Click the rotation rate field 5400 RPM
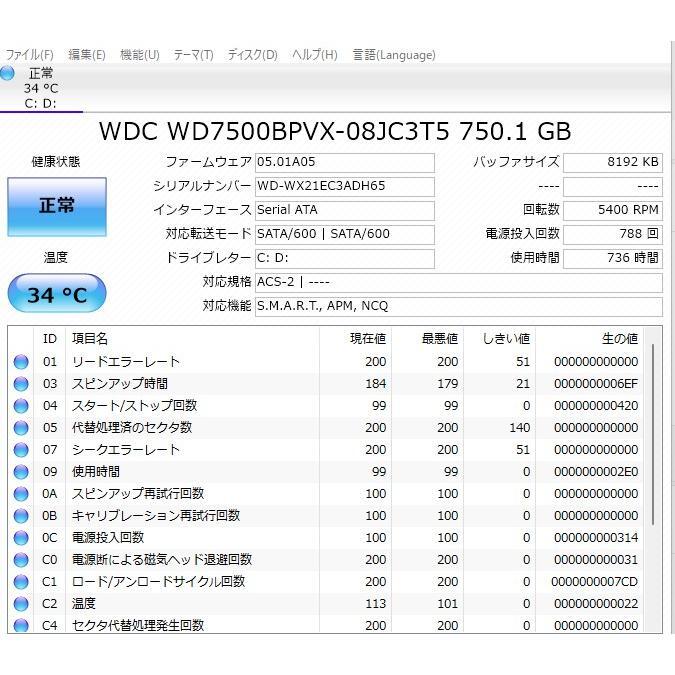 [613, 211]
